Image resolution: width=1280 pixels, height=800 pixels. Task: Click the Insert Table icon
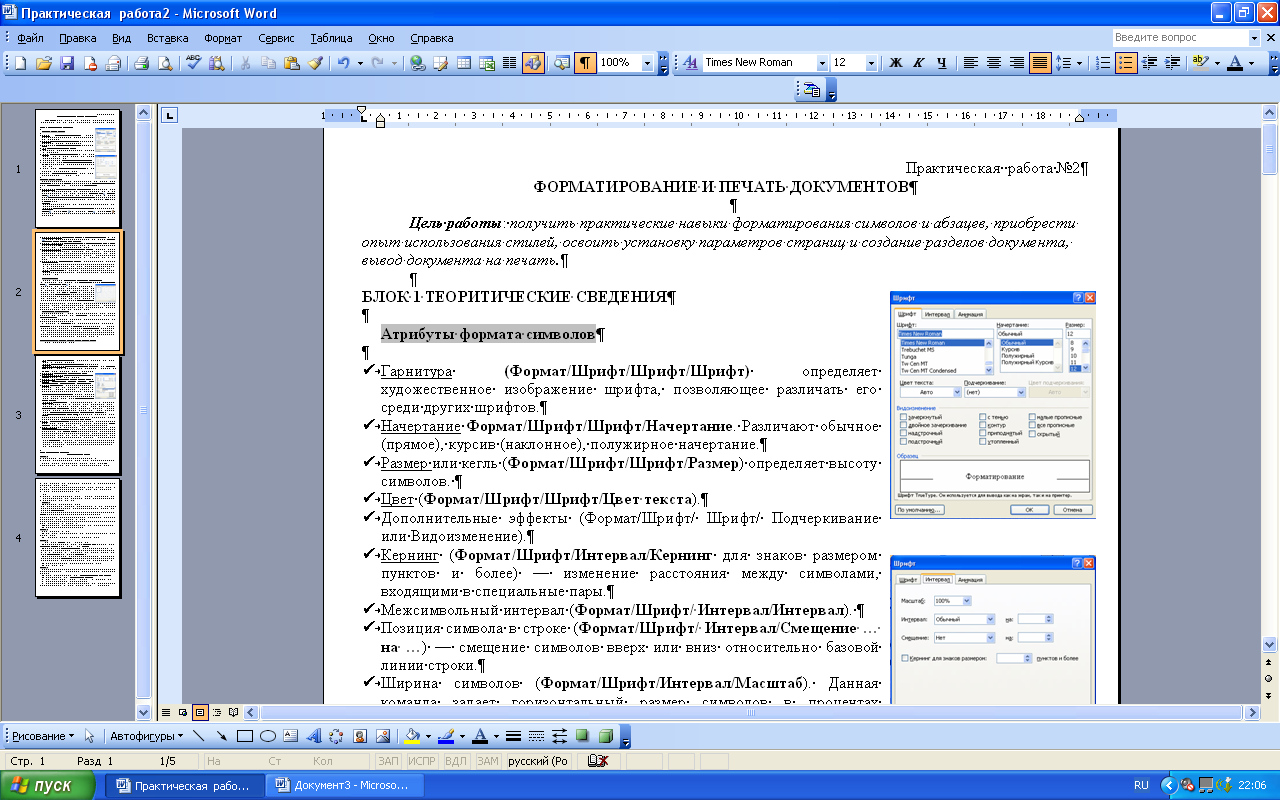point(464,62)
